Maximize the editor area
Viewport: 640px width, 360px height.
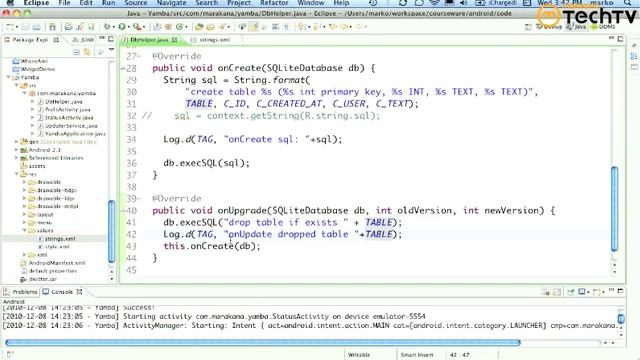620,39
